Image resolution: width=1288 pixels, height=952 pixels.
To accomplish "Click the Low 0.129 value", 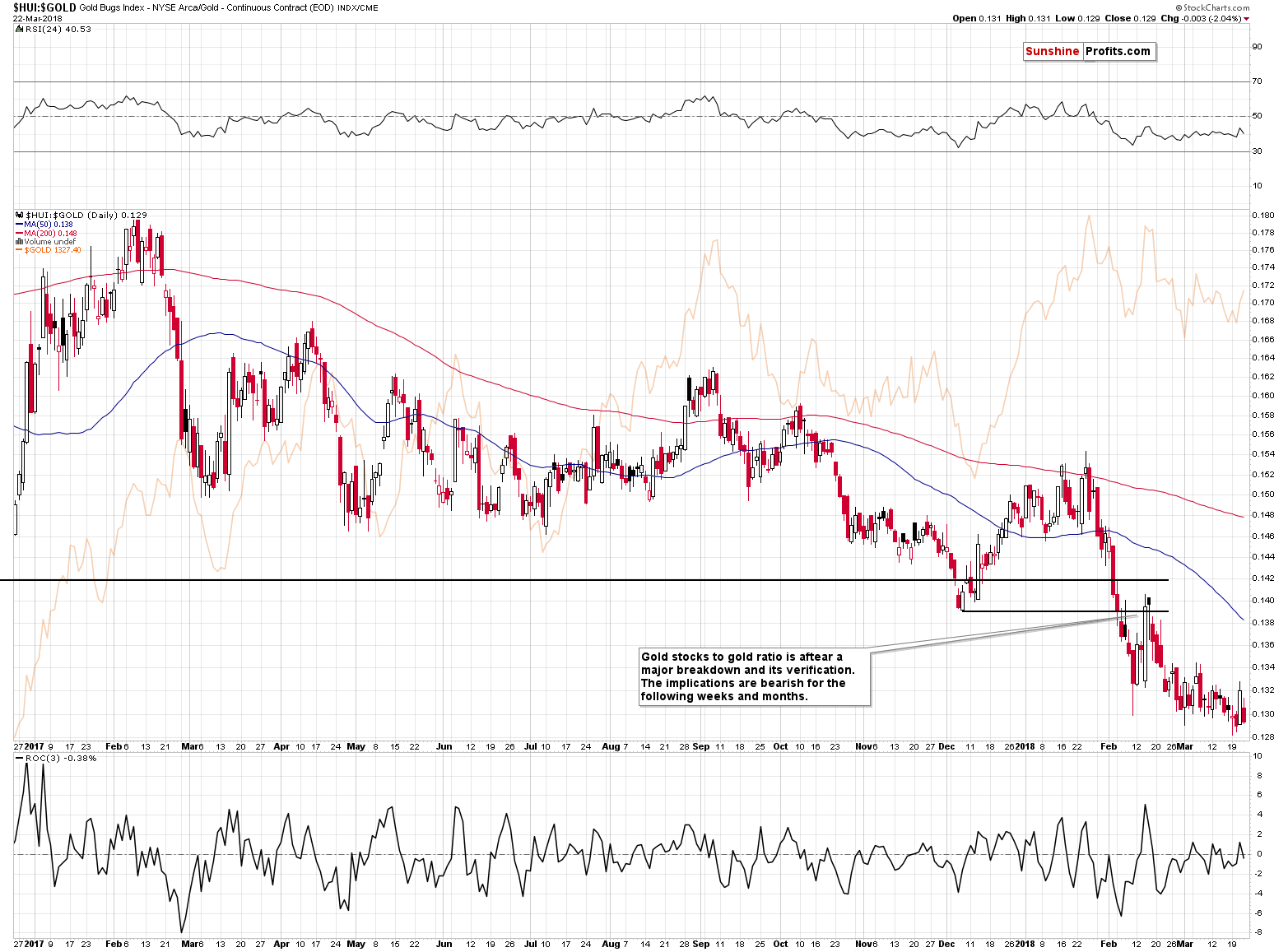I will coord(1077,18).
